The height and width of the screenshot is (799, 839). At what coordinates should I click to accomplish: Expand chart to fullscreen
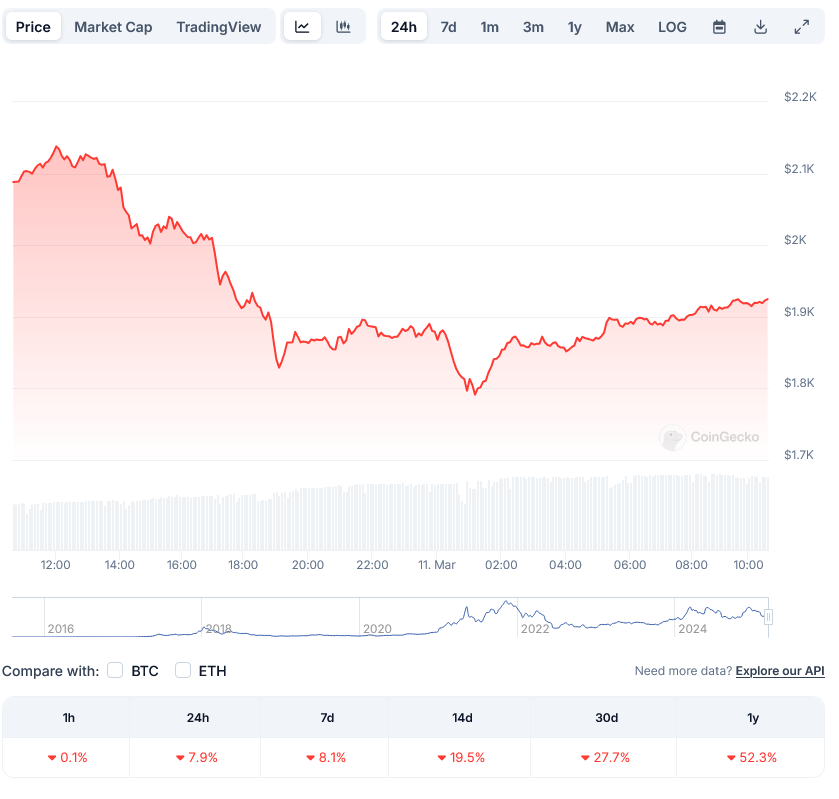click(x=801, y=27)
